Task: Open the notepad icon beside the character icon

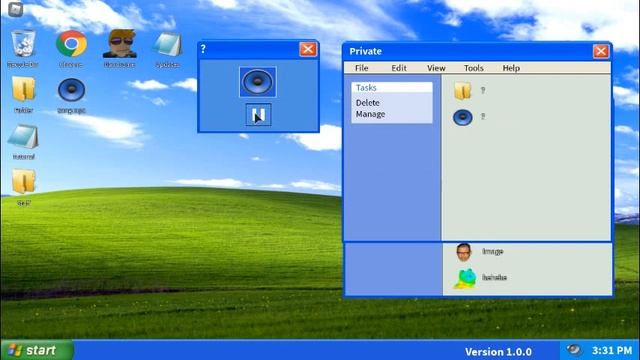Action: [x=167, y=44]
